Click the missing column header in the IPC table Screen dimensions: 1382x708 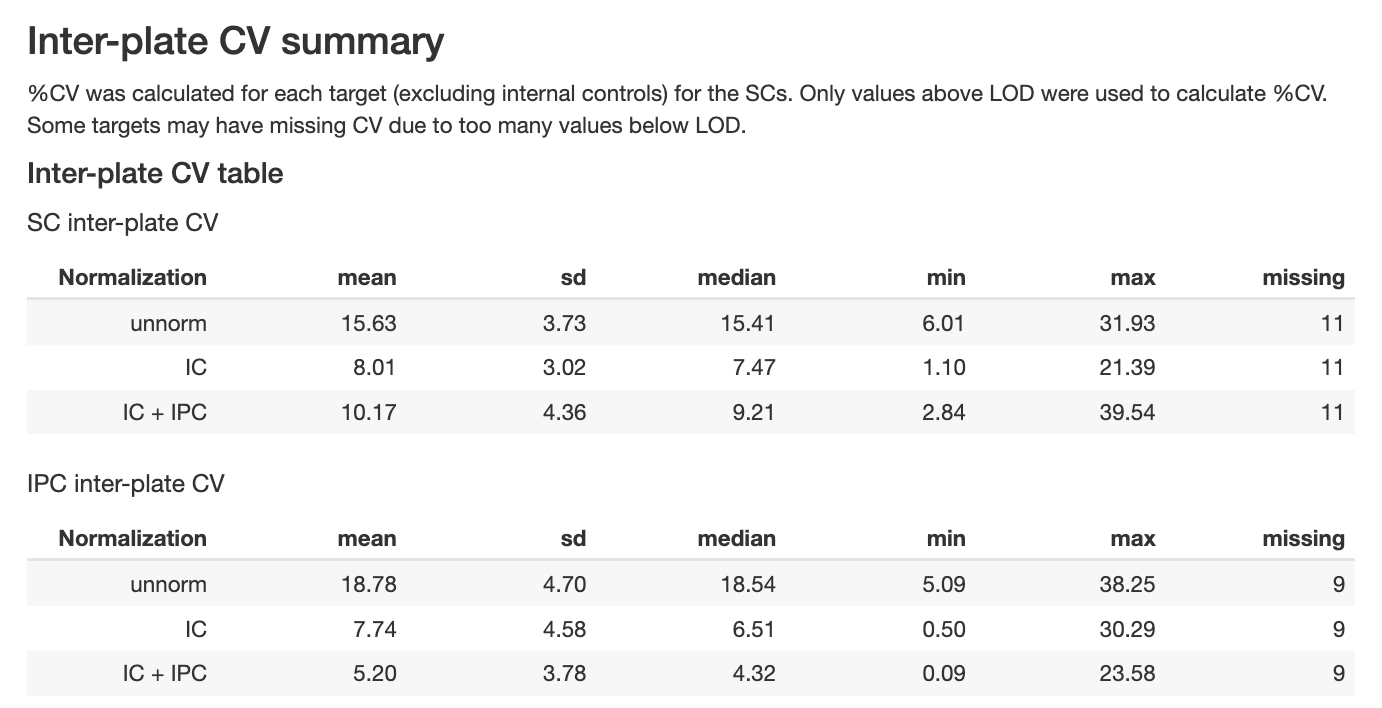(1303, 539)
